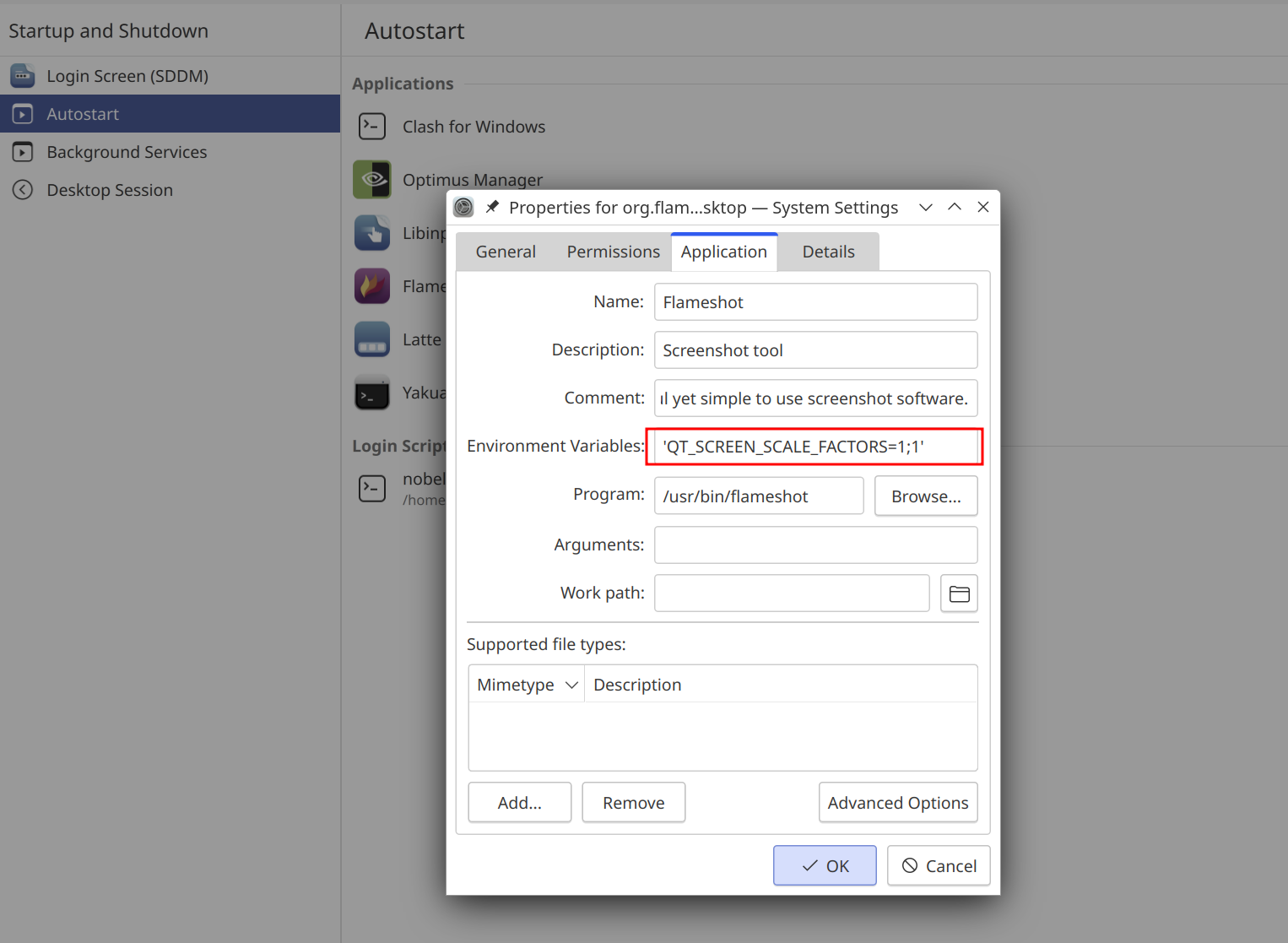Click the pin icon in dialog title bar

tap(492, 207)
